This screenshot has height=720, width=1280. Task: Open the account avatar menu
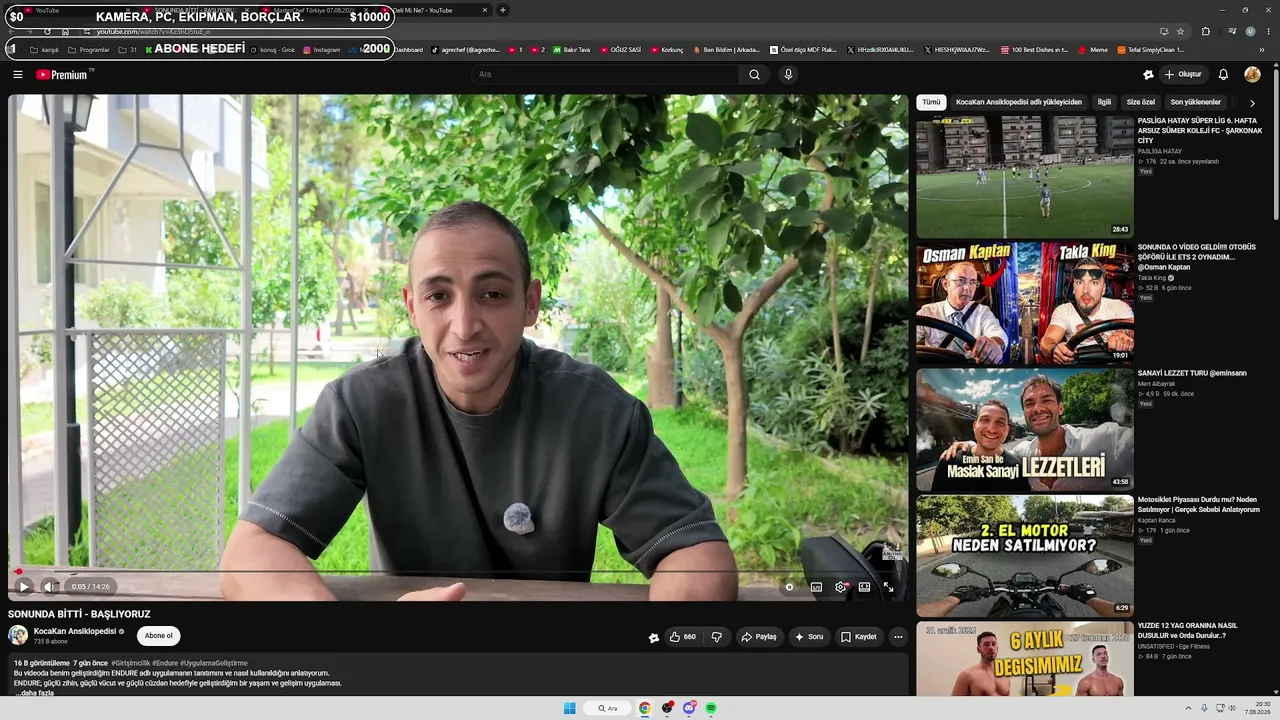coord(1252,74)
